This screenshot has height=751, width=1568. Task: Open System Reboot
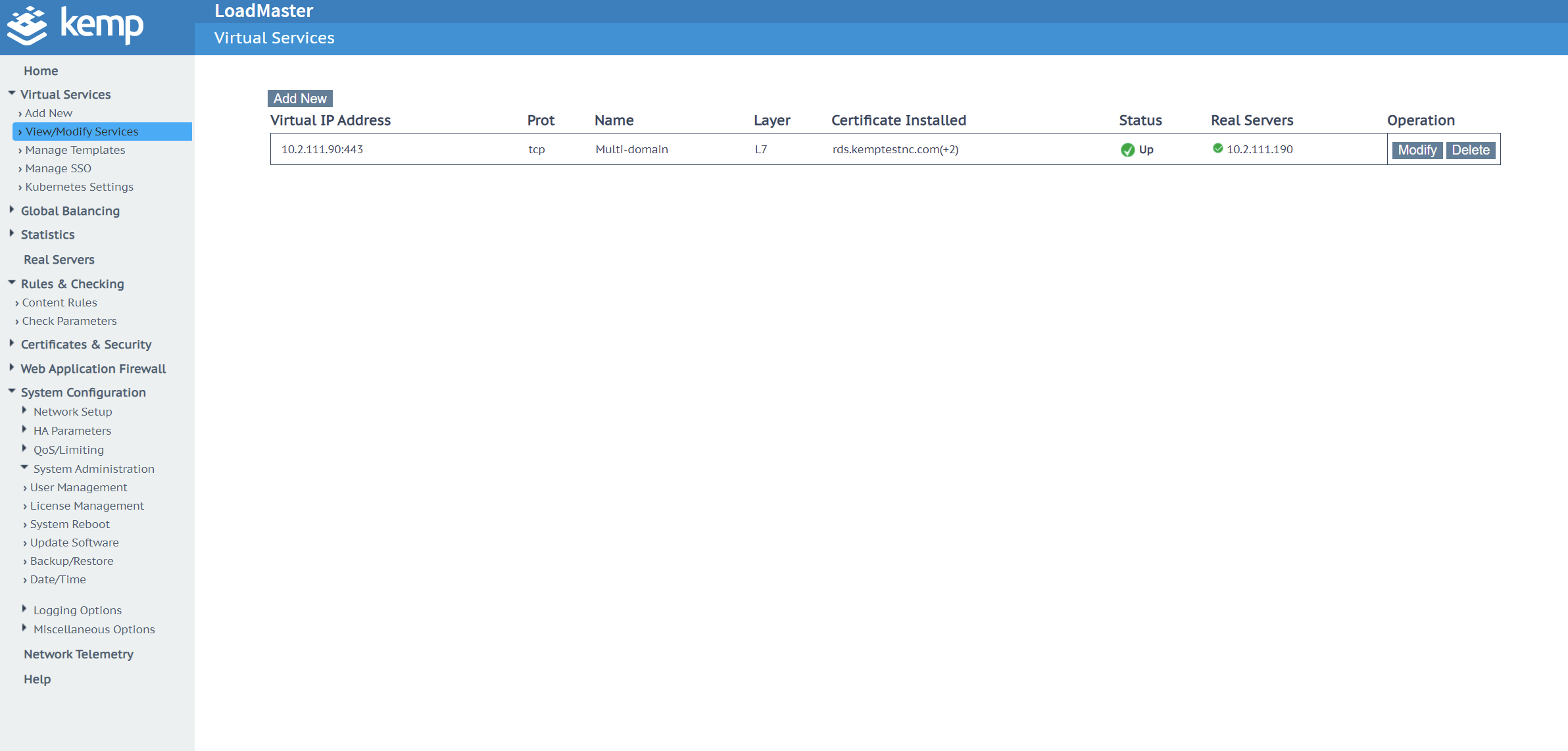pyautogui.click(x=70, y=524)
